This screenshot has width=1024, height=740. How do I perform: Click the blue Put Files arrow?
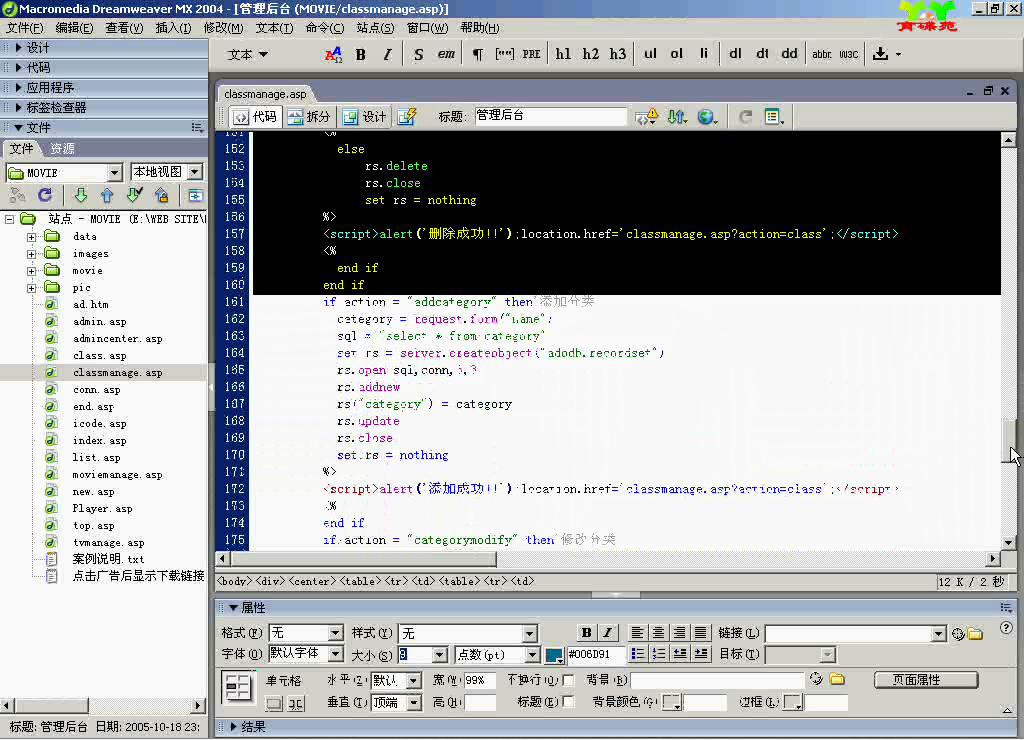[107, 195]
